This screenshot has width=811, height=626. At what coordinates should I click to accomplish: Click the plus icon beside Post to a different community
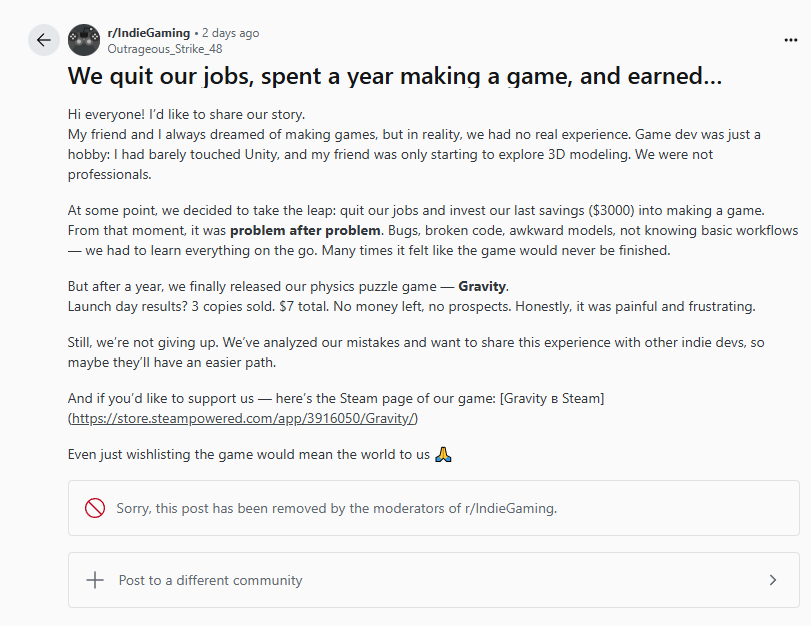coord(95,580)
